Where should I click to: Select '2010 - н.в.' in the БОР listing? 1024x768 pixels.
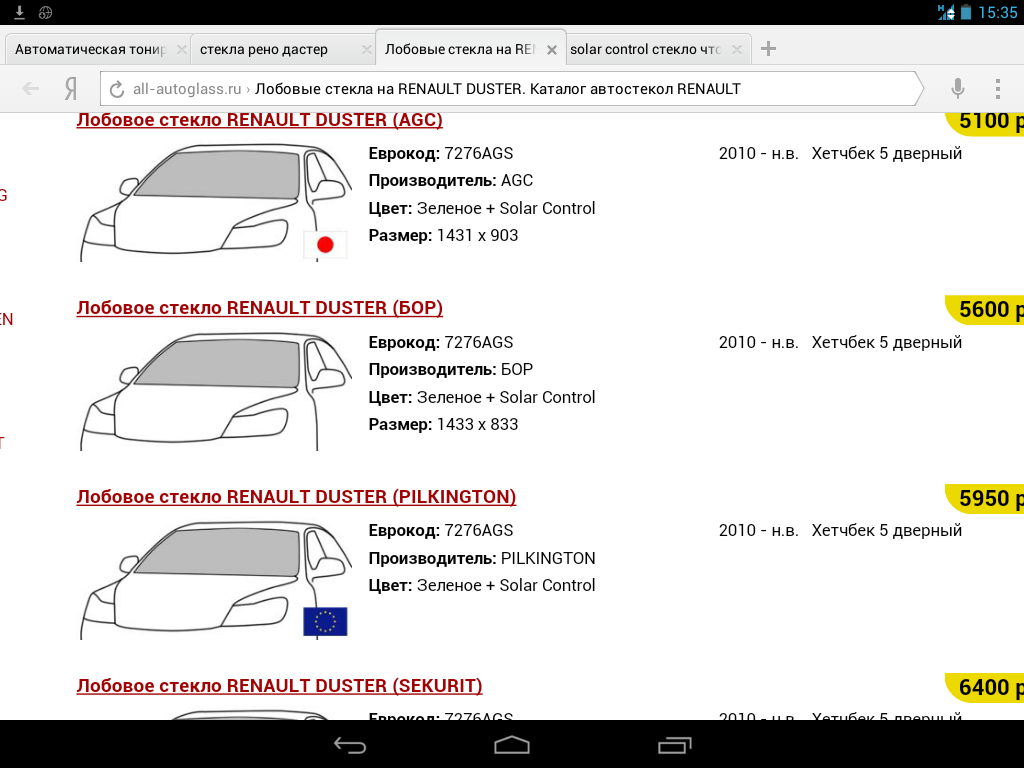tap(759, 342)
